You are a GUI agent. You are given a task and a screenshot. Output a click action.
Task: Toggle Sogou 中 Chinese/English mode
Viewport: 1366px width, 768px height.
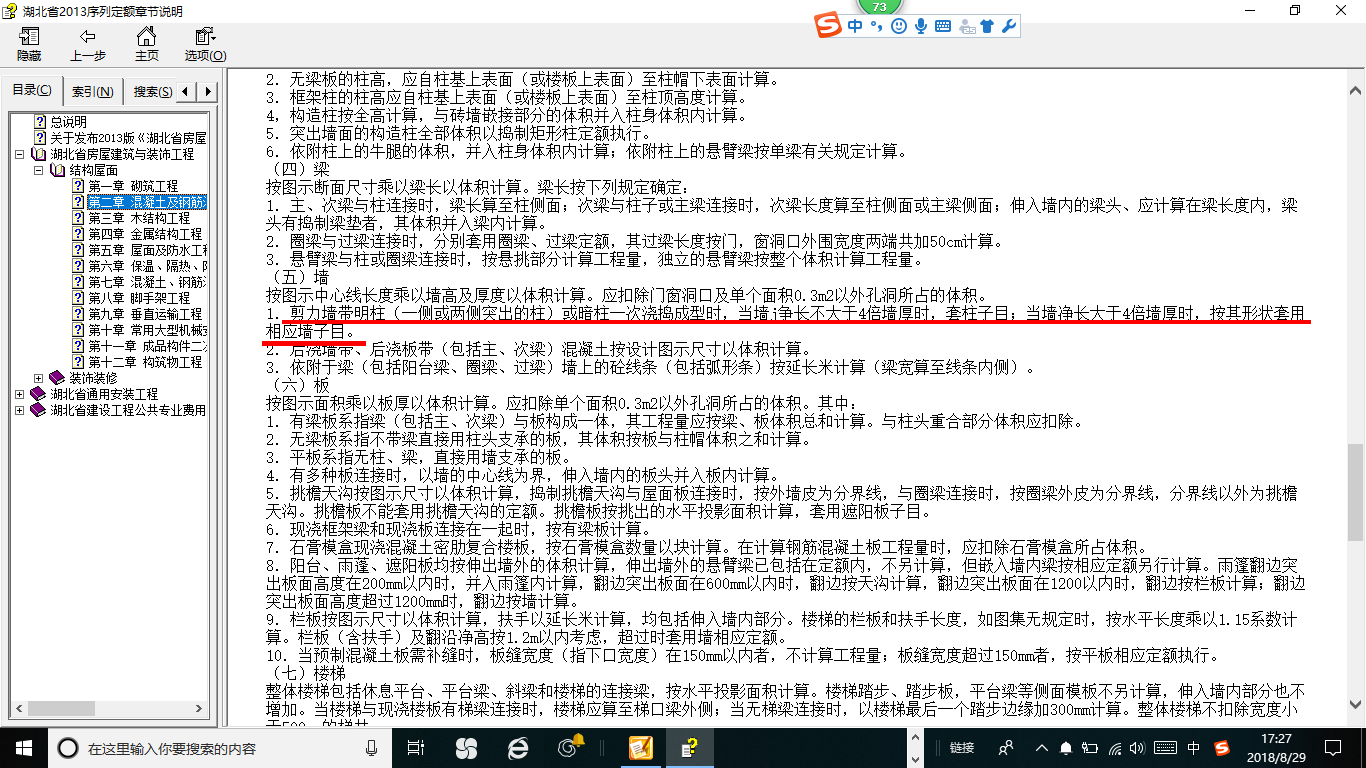pyautogui.click(x=855, y=26)
